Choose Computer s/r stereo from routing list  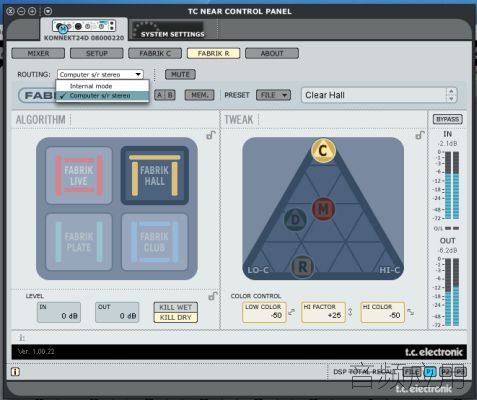click(102, 96)
